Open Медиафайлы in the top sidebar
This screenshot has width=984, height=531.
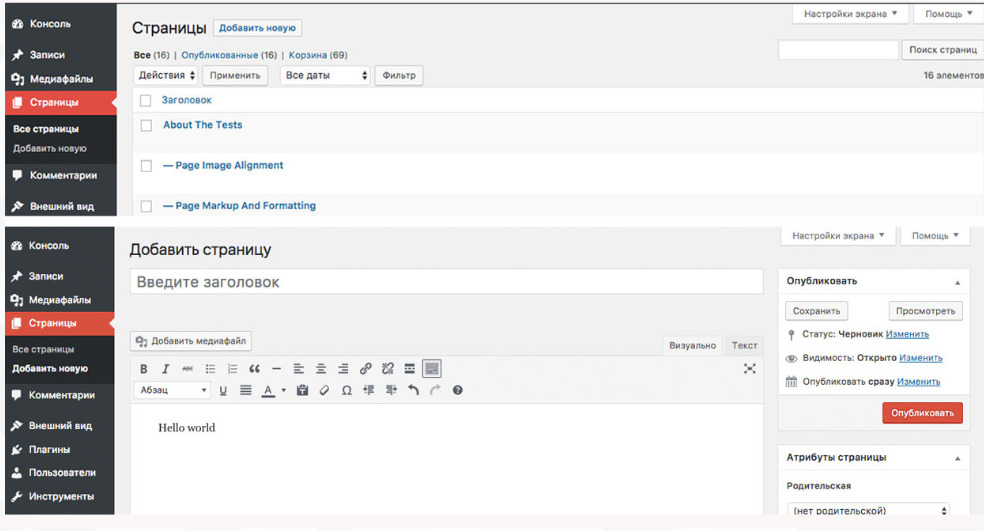(61, 79)
